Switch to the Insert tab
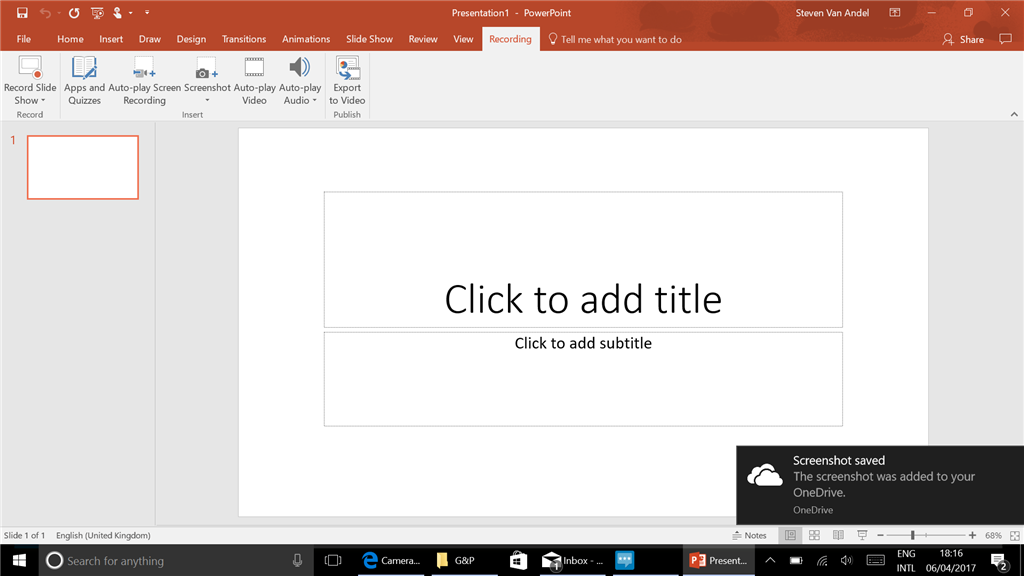1024x576 pixels. tap(111, 39)
